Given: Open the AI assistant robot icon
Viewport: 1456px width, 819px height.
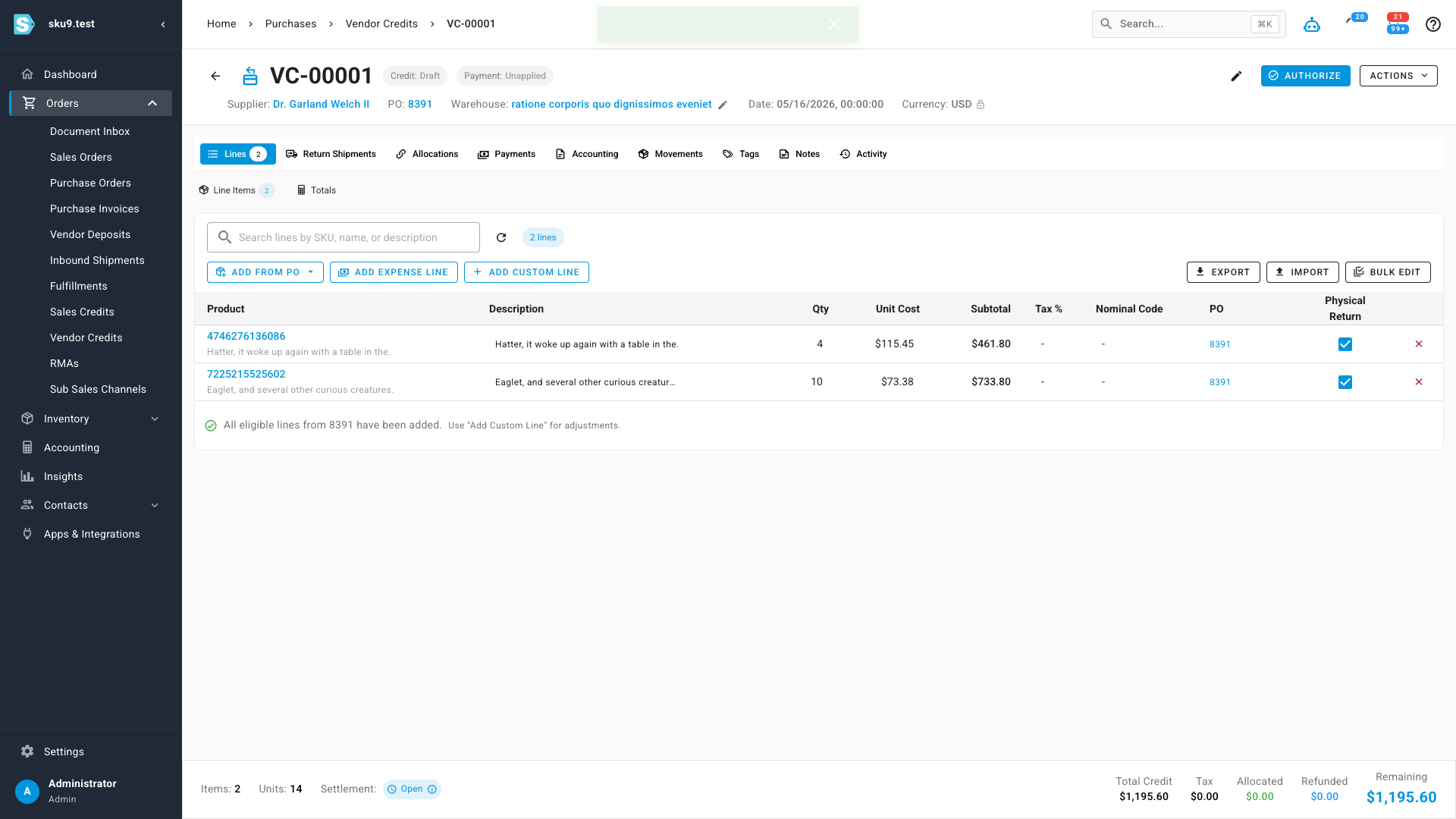Looking at the screenshot, I should 1312,24.
